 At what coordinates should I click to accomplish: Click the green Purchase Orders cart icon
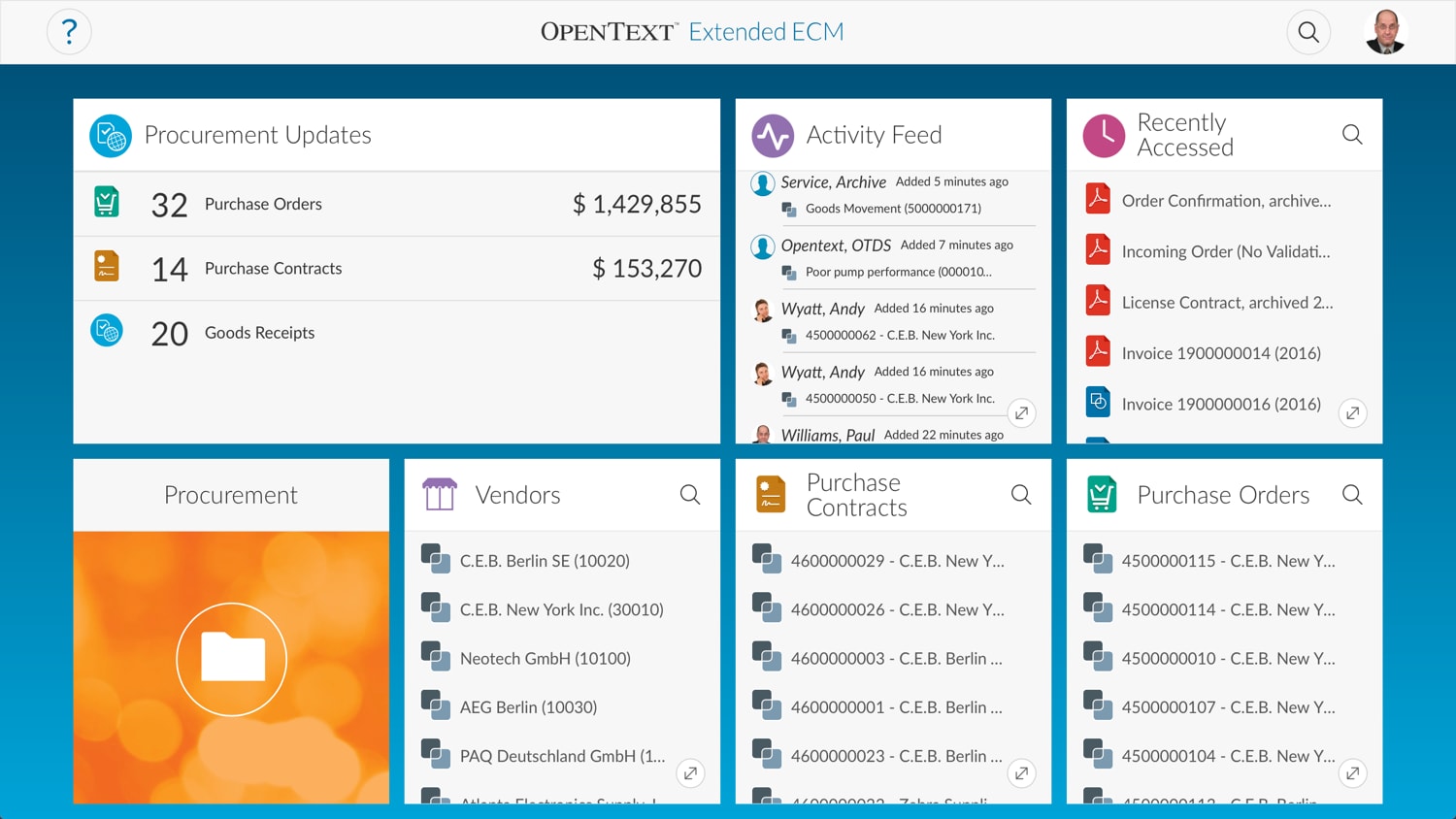click(x=106, y=202)
